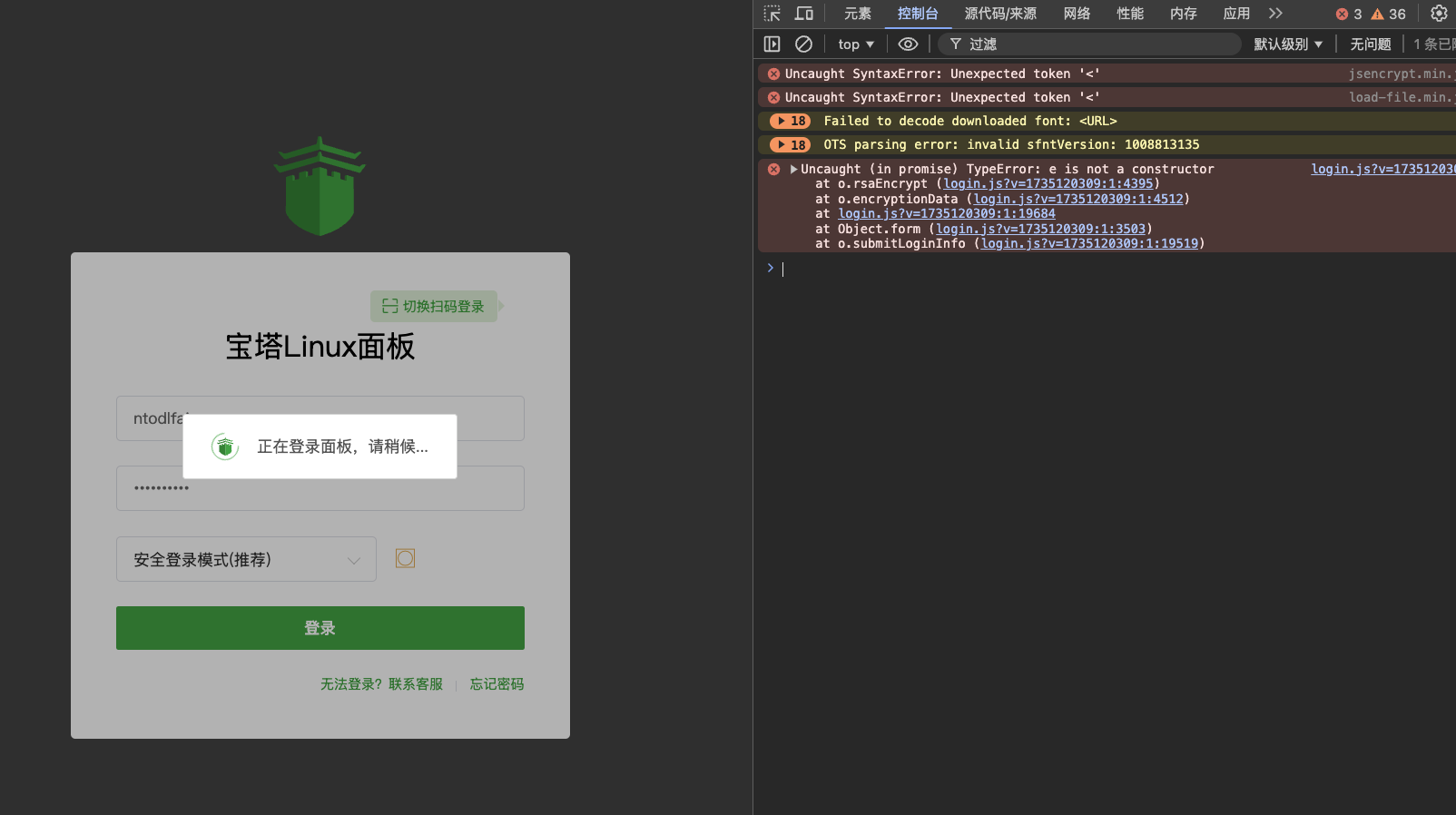The image size is (1456, 815).
Task: Open the 默认级别 log level dropdown
Action: point(1288,44)
